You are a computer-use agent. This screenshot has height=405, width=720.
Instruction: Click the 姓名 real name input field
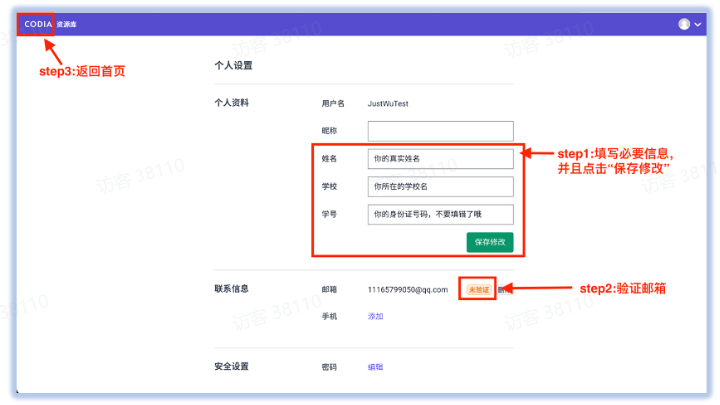[440, 159]
